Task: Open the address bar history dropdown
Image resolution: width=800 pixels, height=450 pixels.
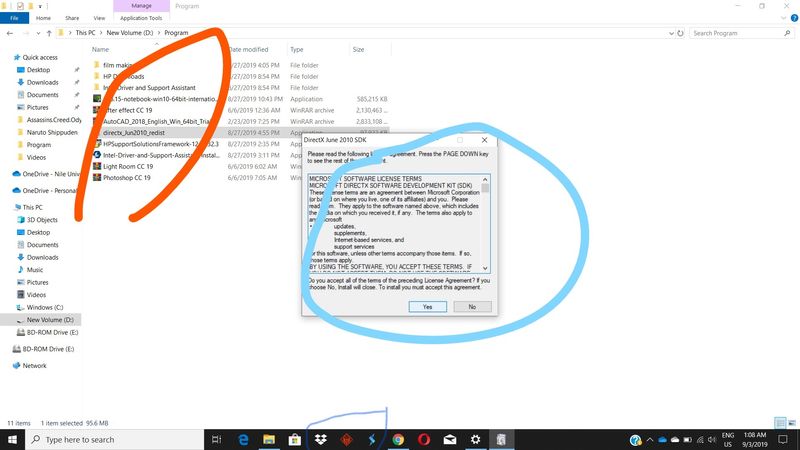Action: 671,33
